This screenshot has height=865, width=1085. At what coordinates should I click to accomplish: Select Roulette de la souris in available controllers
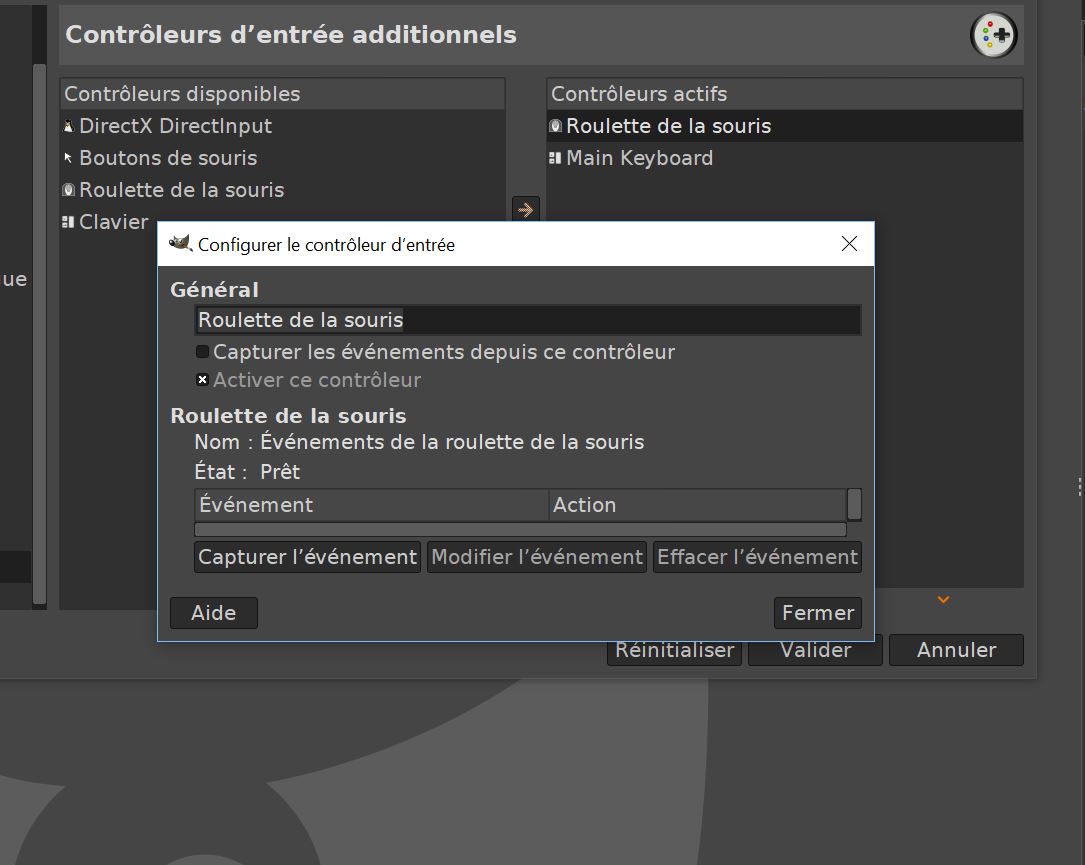[x=282, y=190]
